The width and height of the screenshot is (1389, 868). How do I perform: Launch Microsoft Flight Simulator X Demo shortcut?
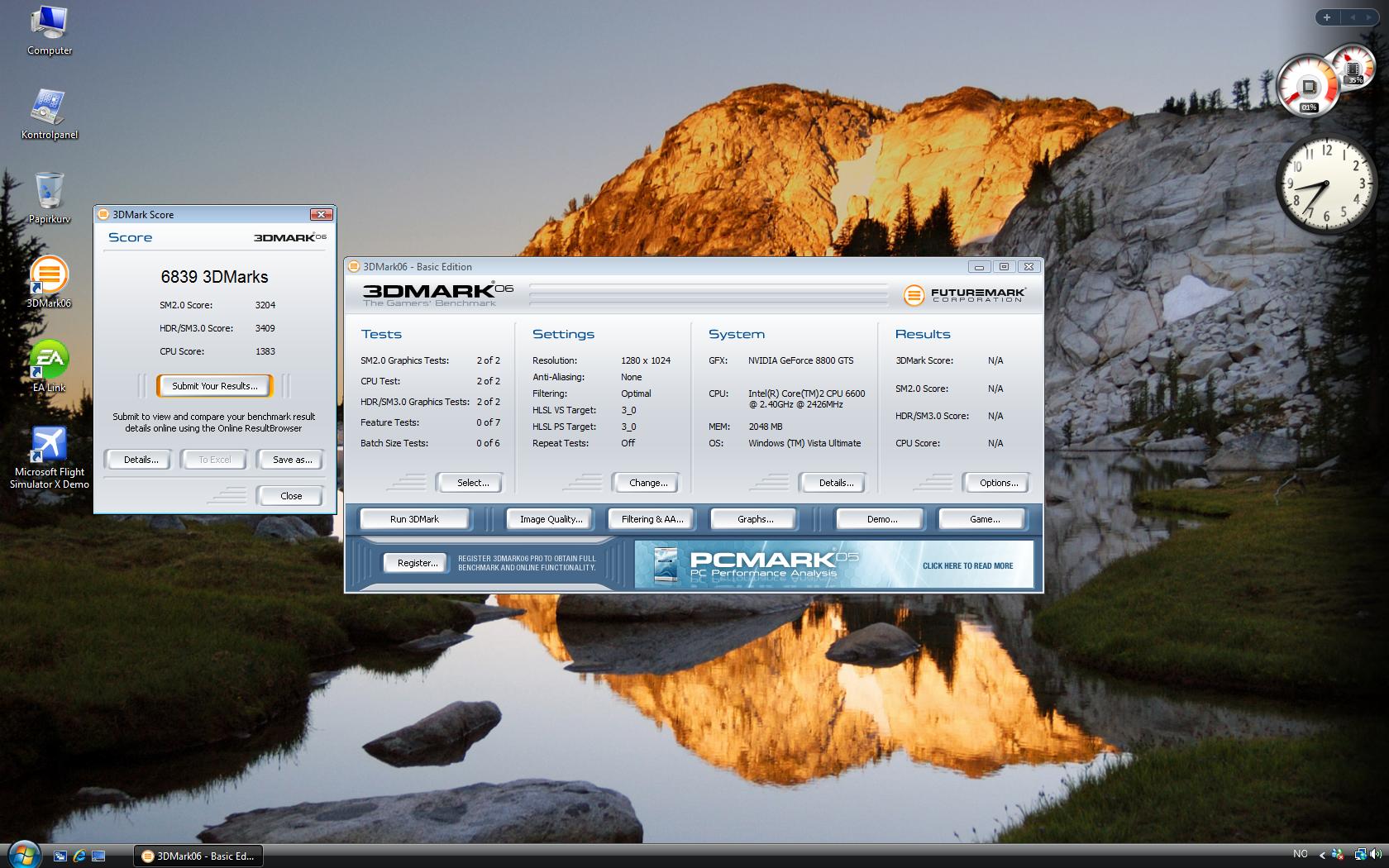pos(49,457)
